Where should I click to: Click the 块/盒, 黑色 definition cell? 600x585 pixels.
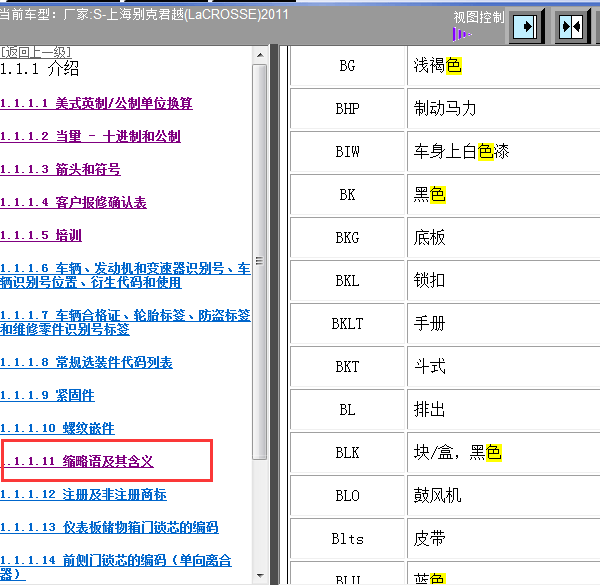(503, 453)
